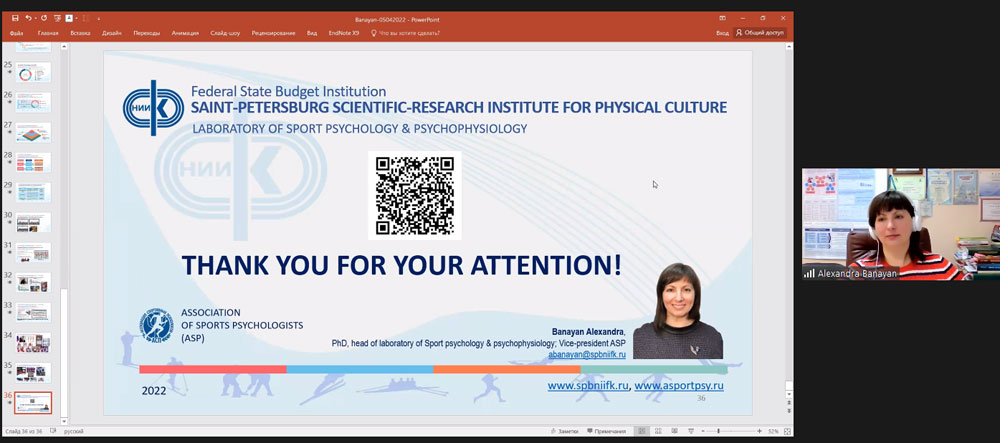The width and height of the screenshot is (1000, 443).
Task: Click the NIIFK institute logo on slide
Action: tap(153, 108)
